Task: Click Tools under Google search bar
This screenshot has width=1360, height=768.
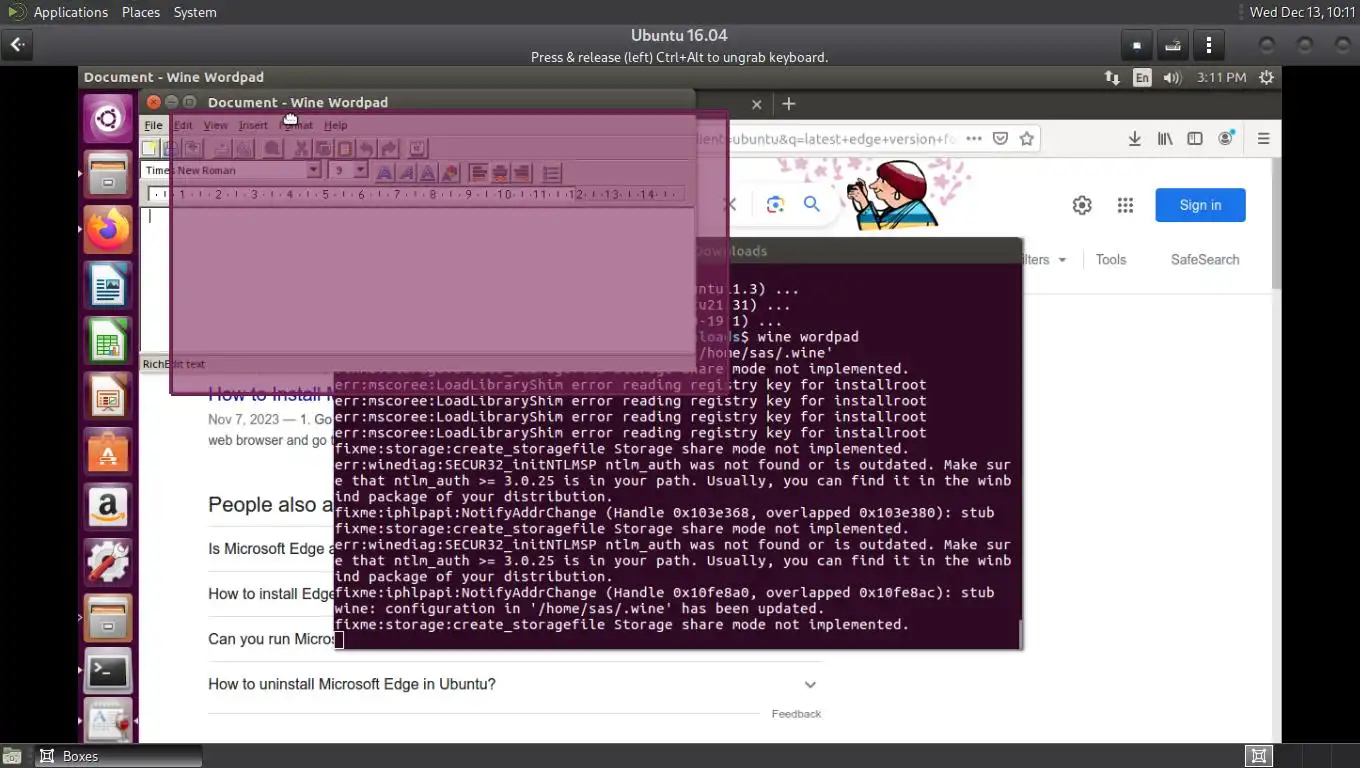Action: click(1111, 259)
